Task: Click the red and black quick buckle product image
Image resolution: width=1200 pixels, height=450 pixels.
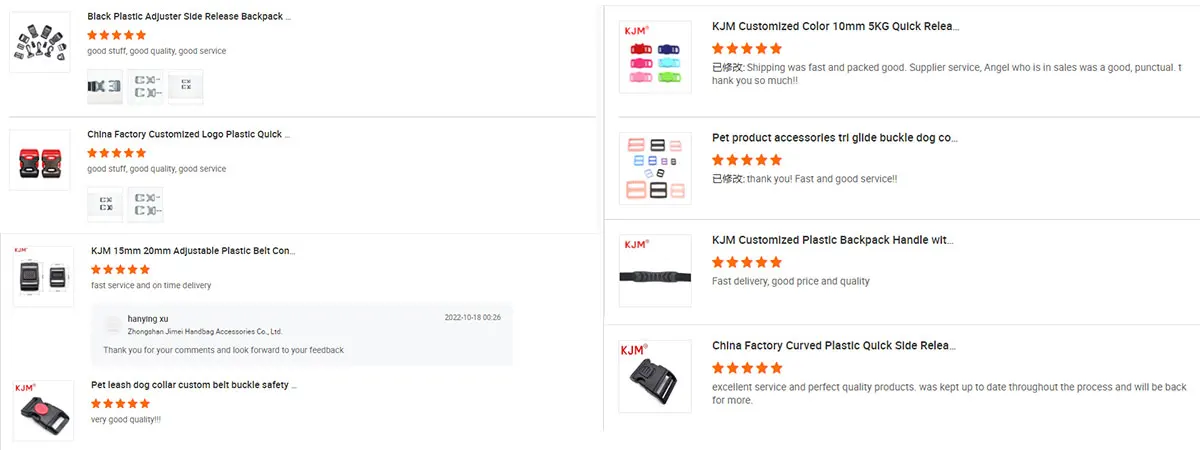Action: [x=40, y=160]
